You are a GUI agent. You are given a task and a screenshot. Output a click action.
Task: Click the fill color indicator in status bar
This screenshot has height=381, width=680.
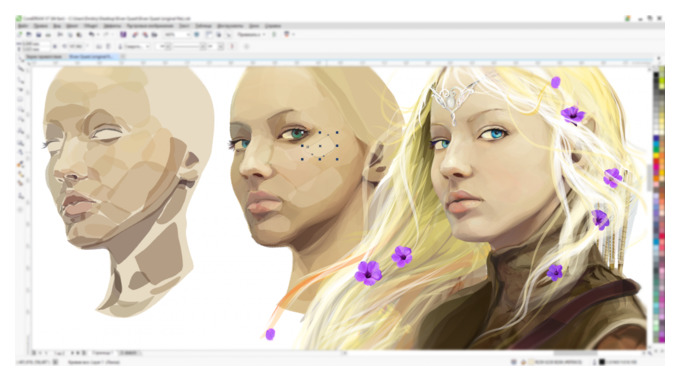531,361
